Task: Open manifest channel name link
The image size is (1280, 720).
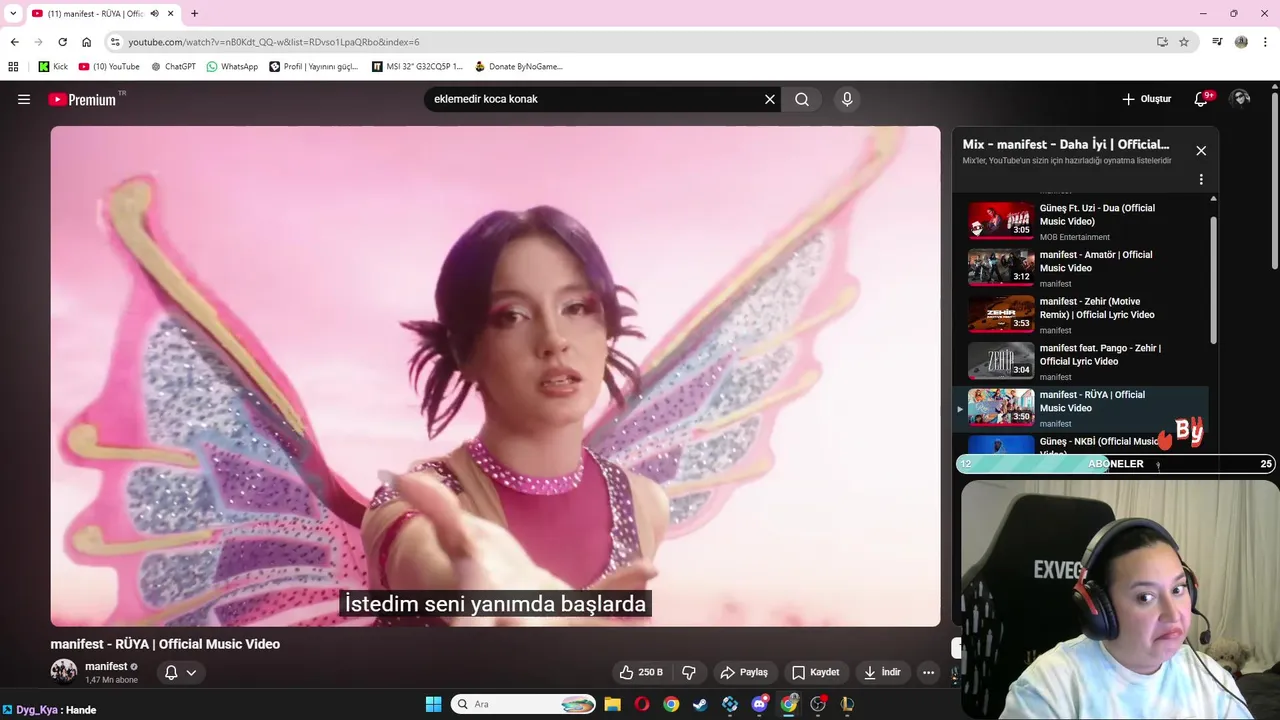Action: 106,666
